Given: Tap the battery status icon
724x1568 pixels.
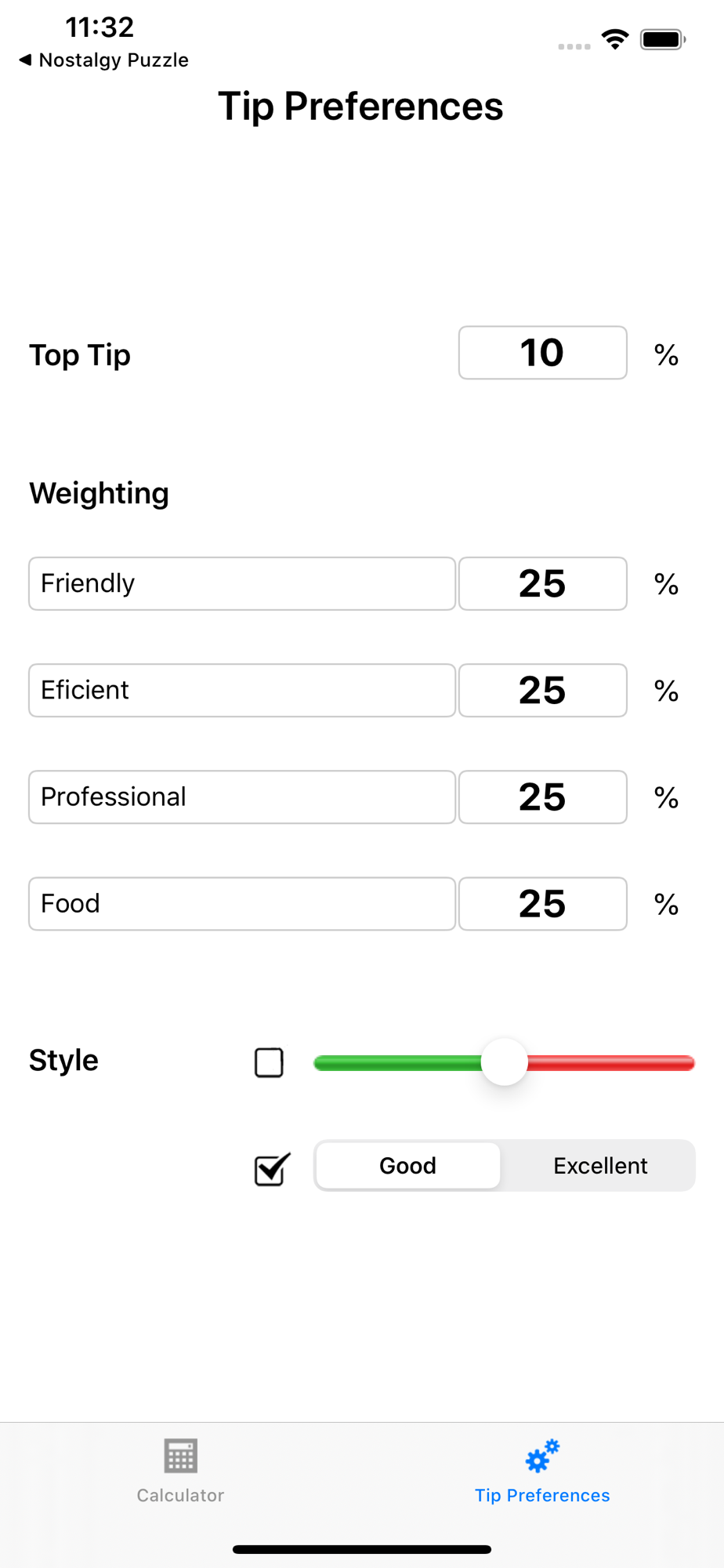Looking at the screenshot, I should click(x=663, y=39).
